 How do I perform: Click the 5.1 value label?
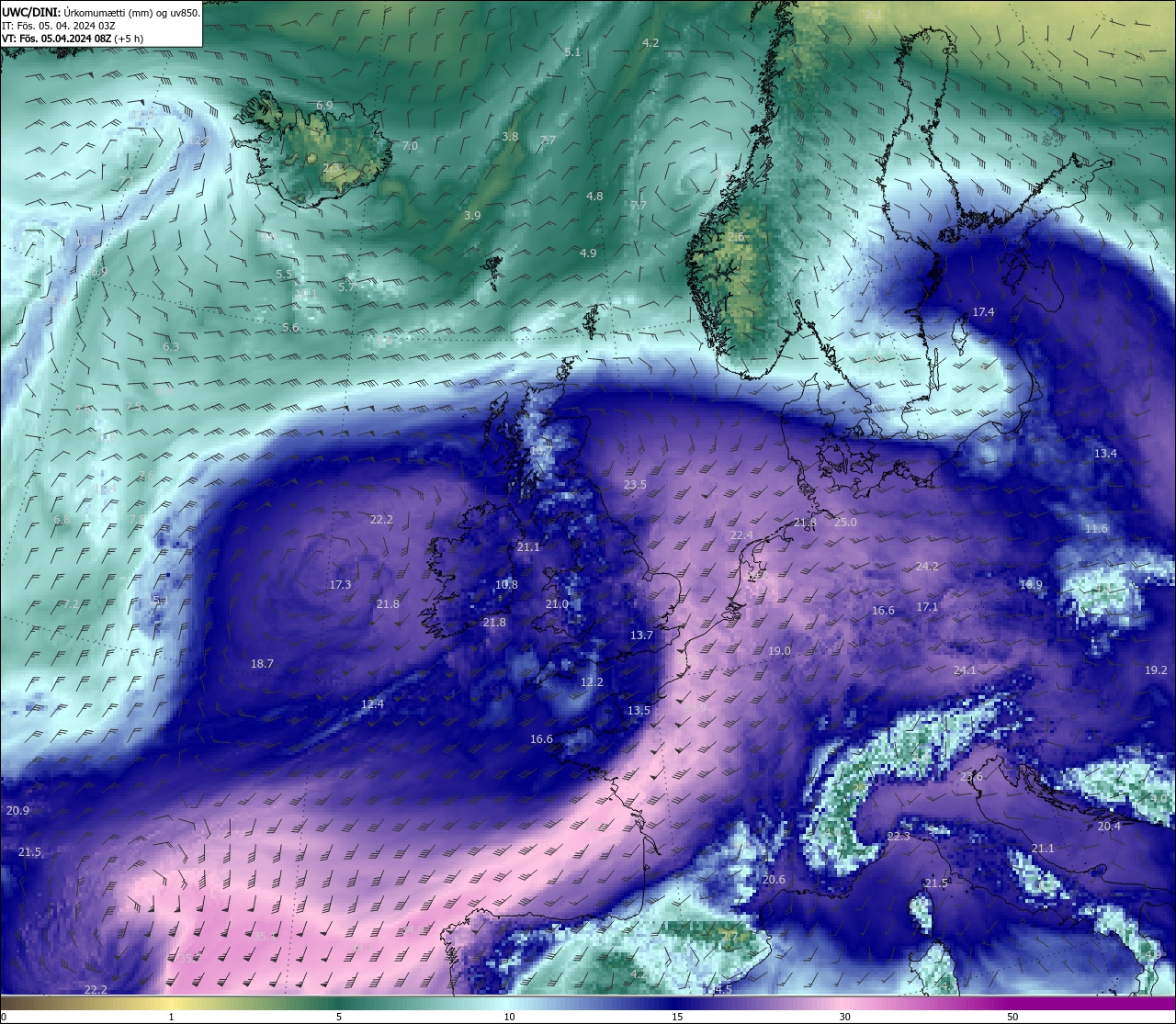pyautogui.click(x=572, y=52)
